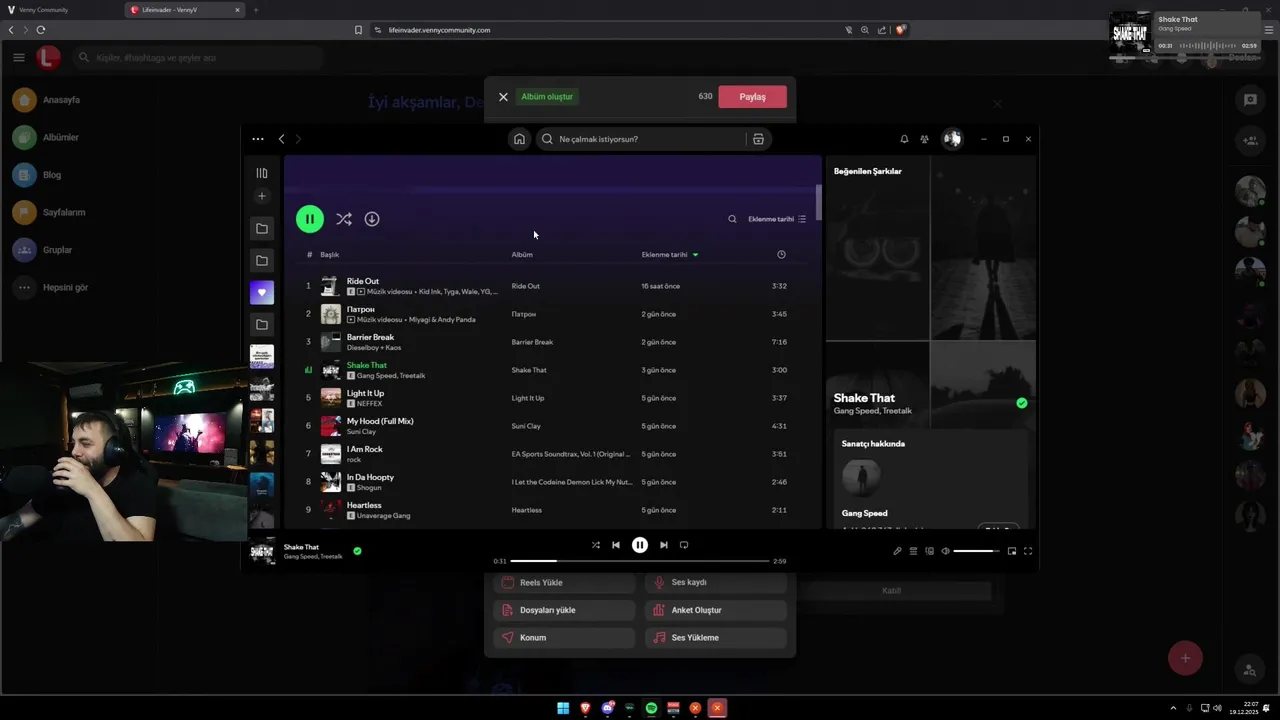Click Reels Yükle in Lifeinvader
Screen dimensions: 1280x720
(x=564, y=582)
